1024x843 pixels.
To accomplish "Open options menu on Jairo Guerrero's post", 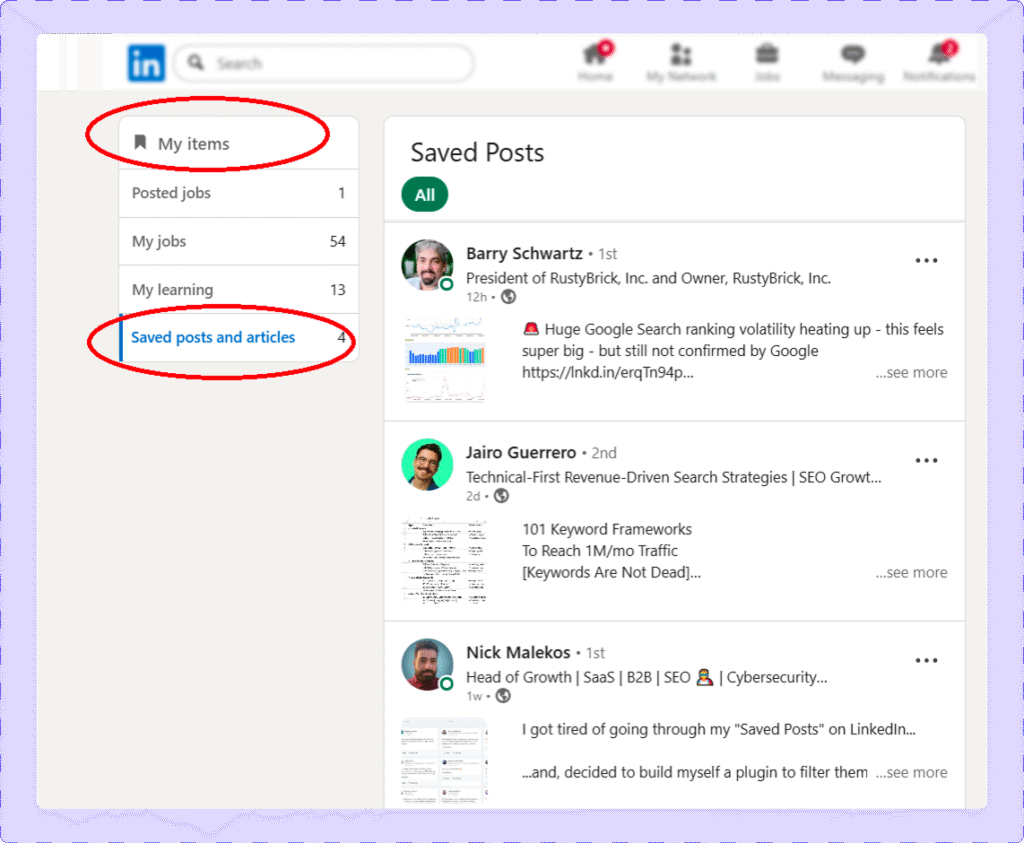I will [926, 459].
